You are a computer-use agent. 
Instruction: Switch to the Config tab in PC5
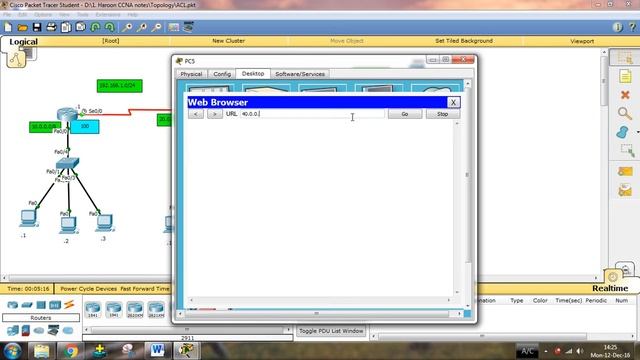pyautogui.click(x=222, y=74)
